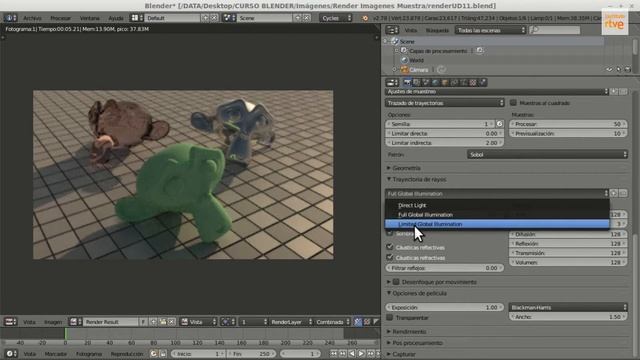
Task: Select the Particles properties tab icon
Action: click(x=482, y=82)
